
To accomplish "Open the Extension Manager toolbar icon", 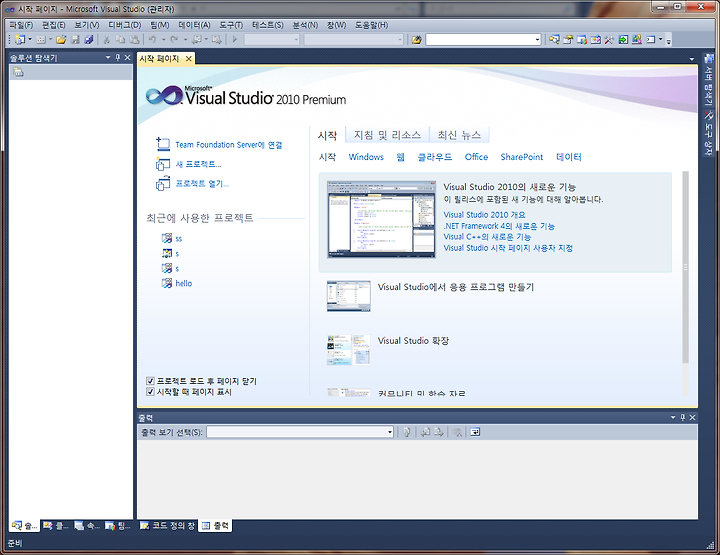I will 636,40.
